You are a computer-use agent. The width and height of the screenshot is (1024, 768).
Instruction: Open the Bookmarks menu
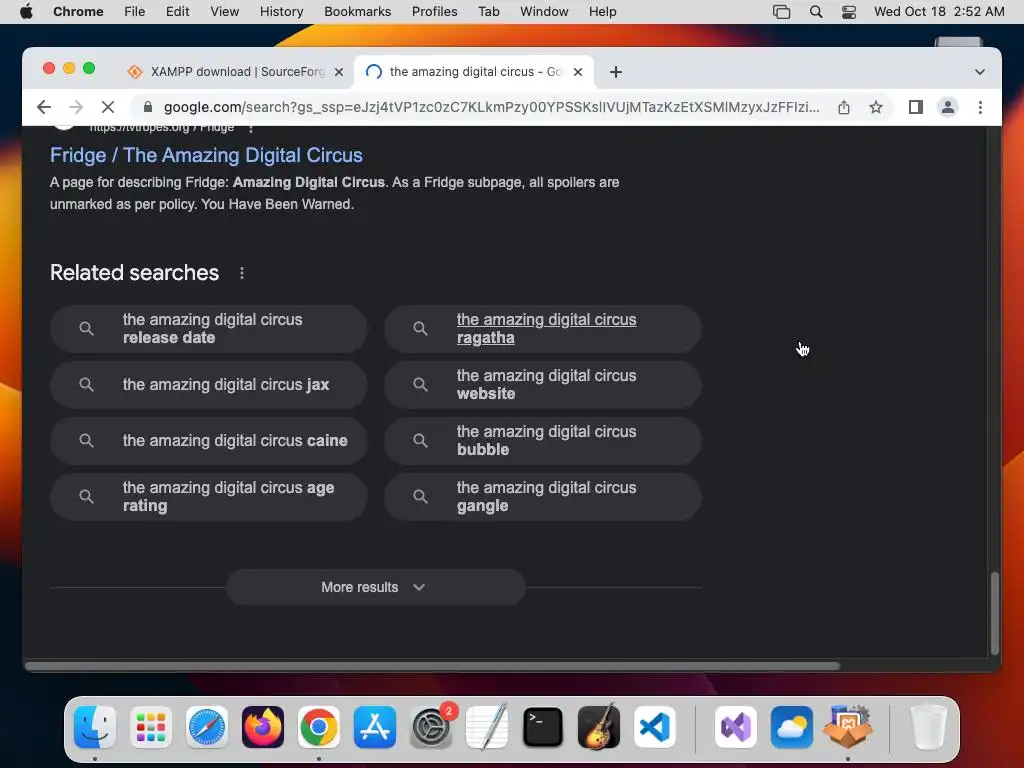point(358,12)
